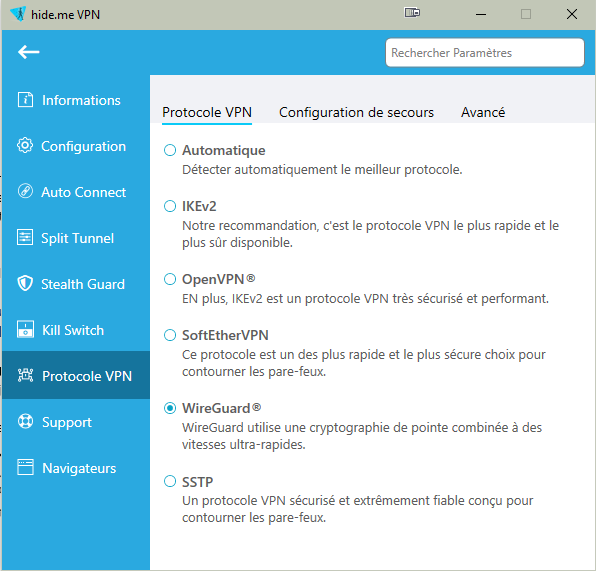Viewport: 596px width, 571px height.
Task: Choose the SSTP protocol radio button
Action: point(170,481)
